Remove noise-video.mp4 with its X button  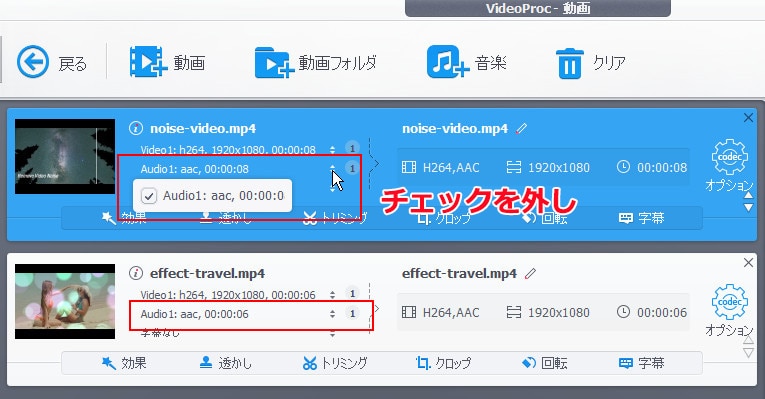[x=748, y=118]
